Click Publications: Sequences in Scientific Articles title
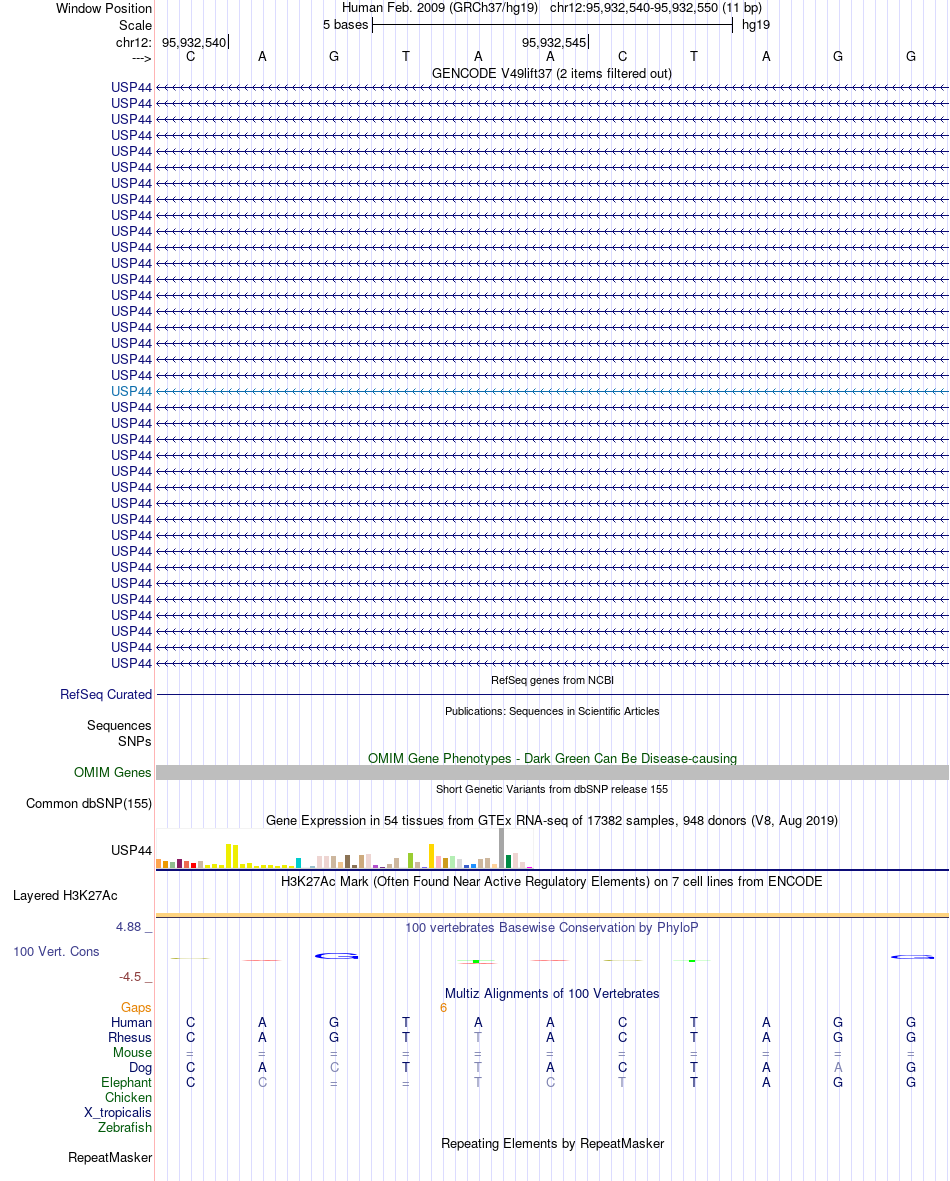 tap(551, 711)
